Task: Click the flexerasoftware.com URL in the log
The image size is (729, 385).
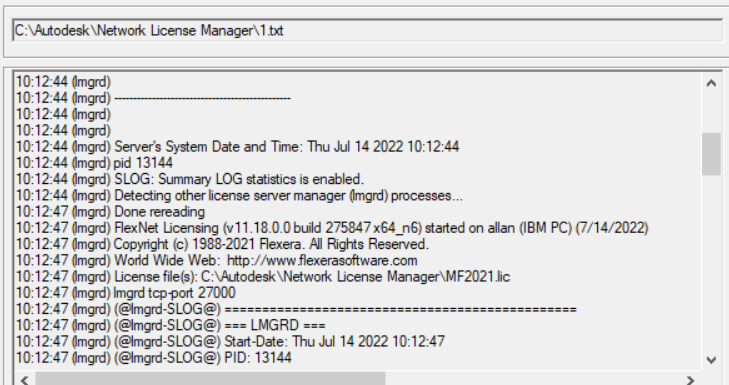Action: (322, 260)
